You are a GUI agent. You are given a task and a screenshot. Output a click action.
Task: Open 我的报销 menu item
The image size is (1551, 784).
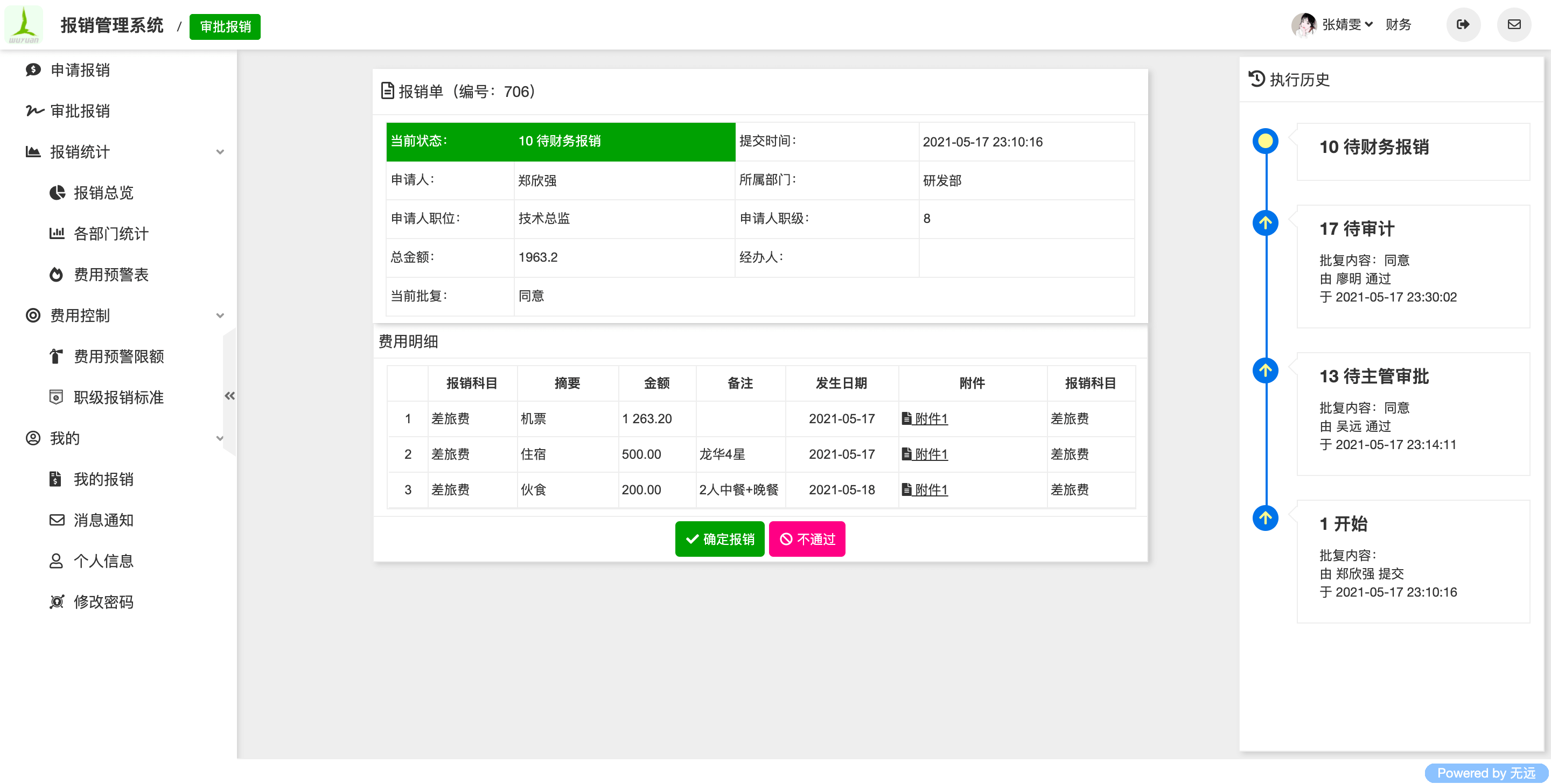pos(103,479)
